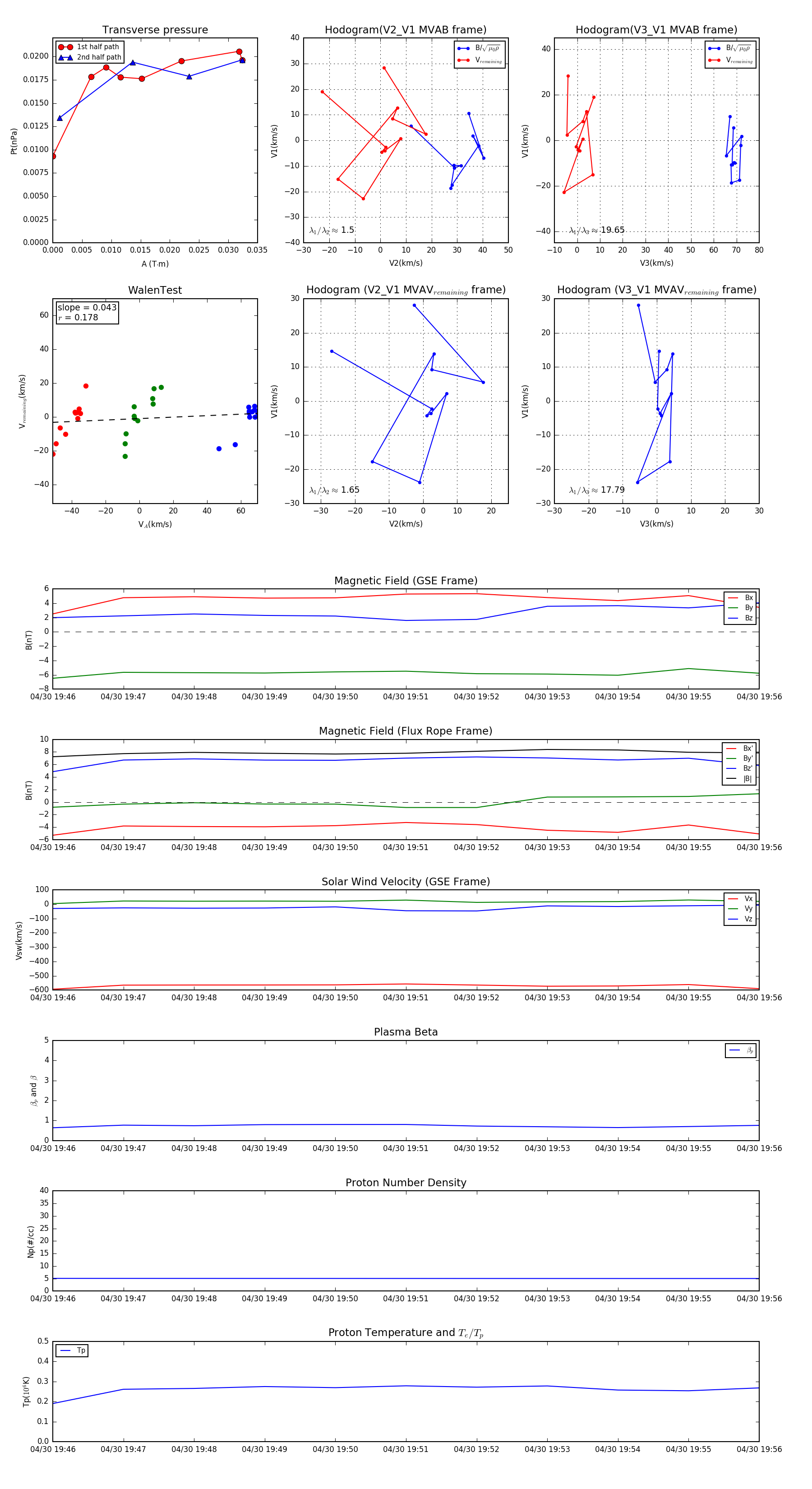This screenshot has width=812, height=1489.
Task: Click the "Hodogram(V3_V1 MVAB frame)" title
Action: point(656,30)
